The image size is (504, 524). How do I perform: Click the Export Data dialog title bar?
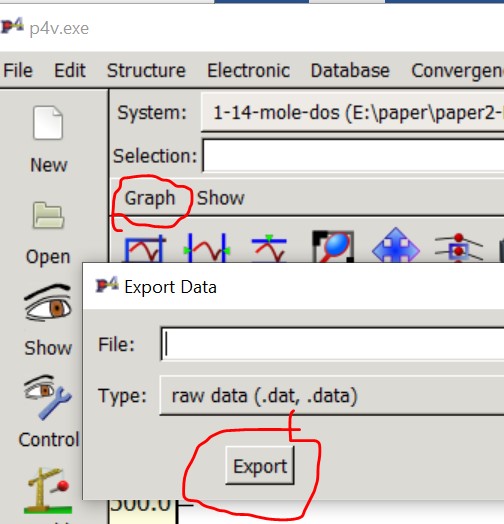[x=293, y=287]
